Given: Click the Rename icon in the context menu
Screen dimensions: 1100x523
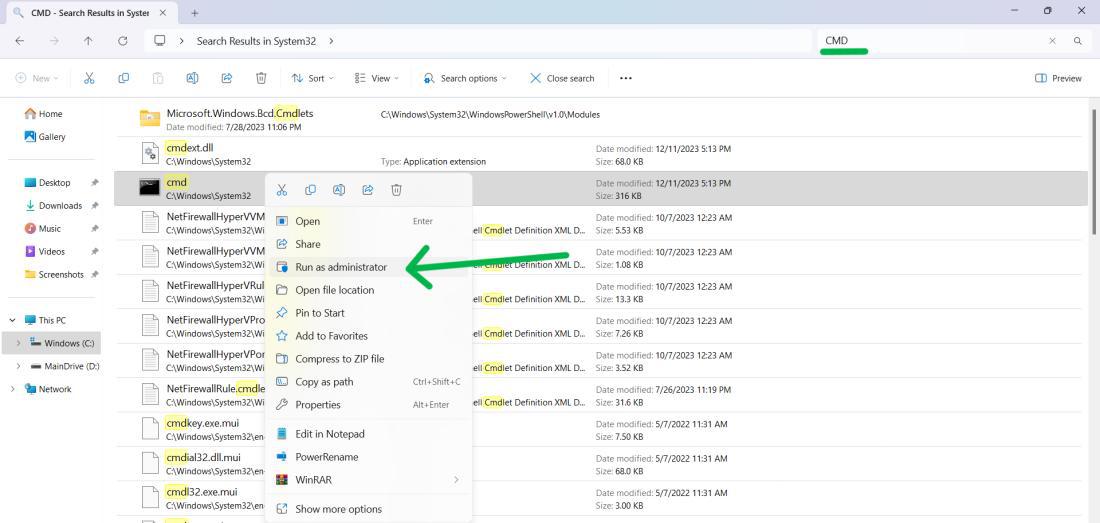Looking at the screenshot, I should [x=339, y=190].
